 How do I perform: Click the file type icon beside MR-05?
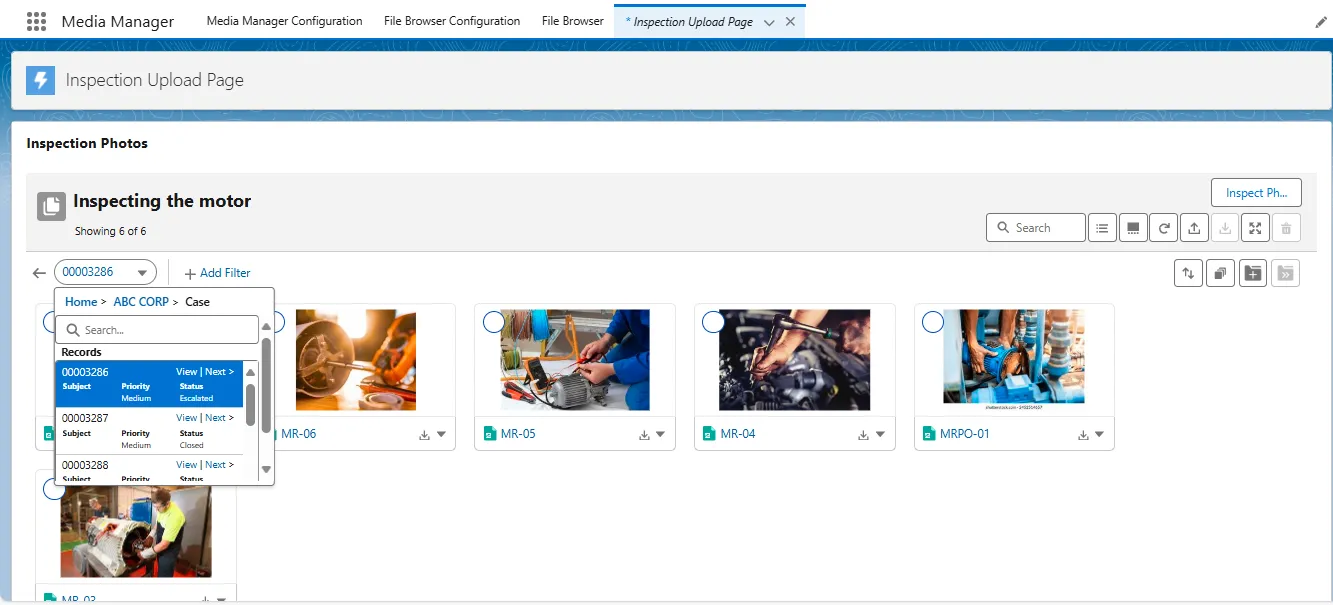point(490,434)
